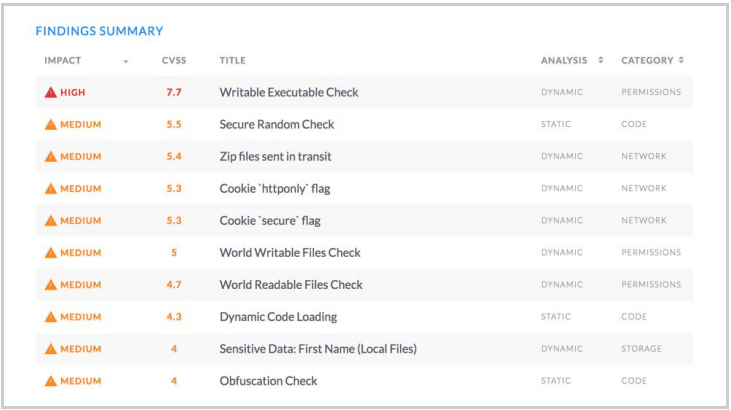Click warning icon for Cookie secure row
Screen dimensions: 731x410
pos(50,221)
